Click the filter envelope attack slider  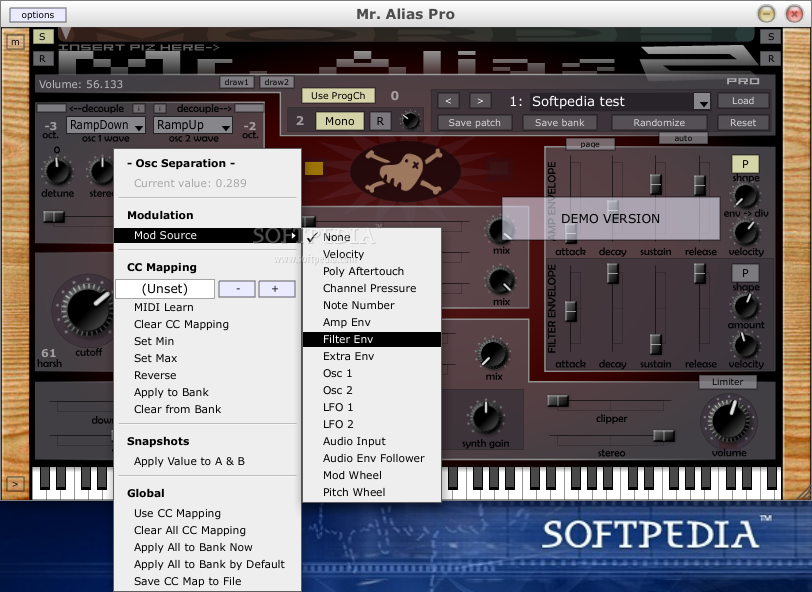(x=571, y=311)
